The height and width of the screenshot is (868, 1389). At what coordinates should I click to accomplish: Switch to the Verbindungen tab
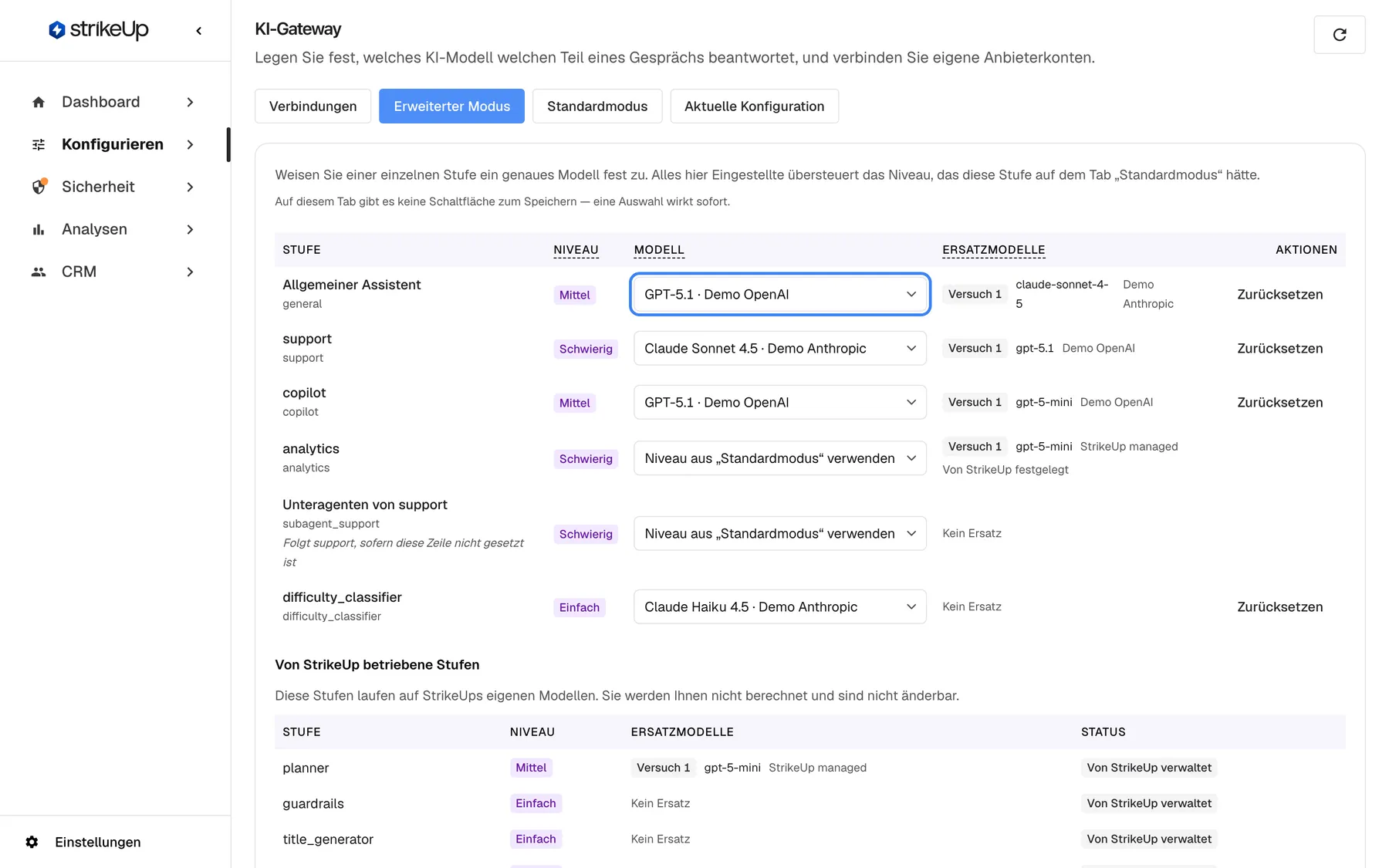[x=313, y=106]
